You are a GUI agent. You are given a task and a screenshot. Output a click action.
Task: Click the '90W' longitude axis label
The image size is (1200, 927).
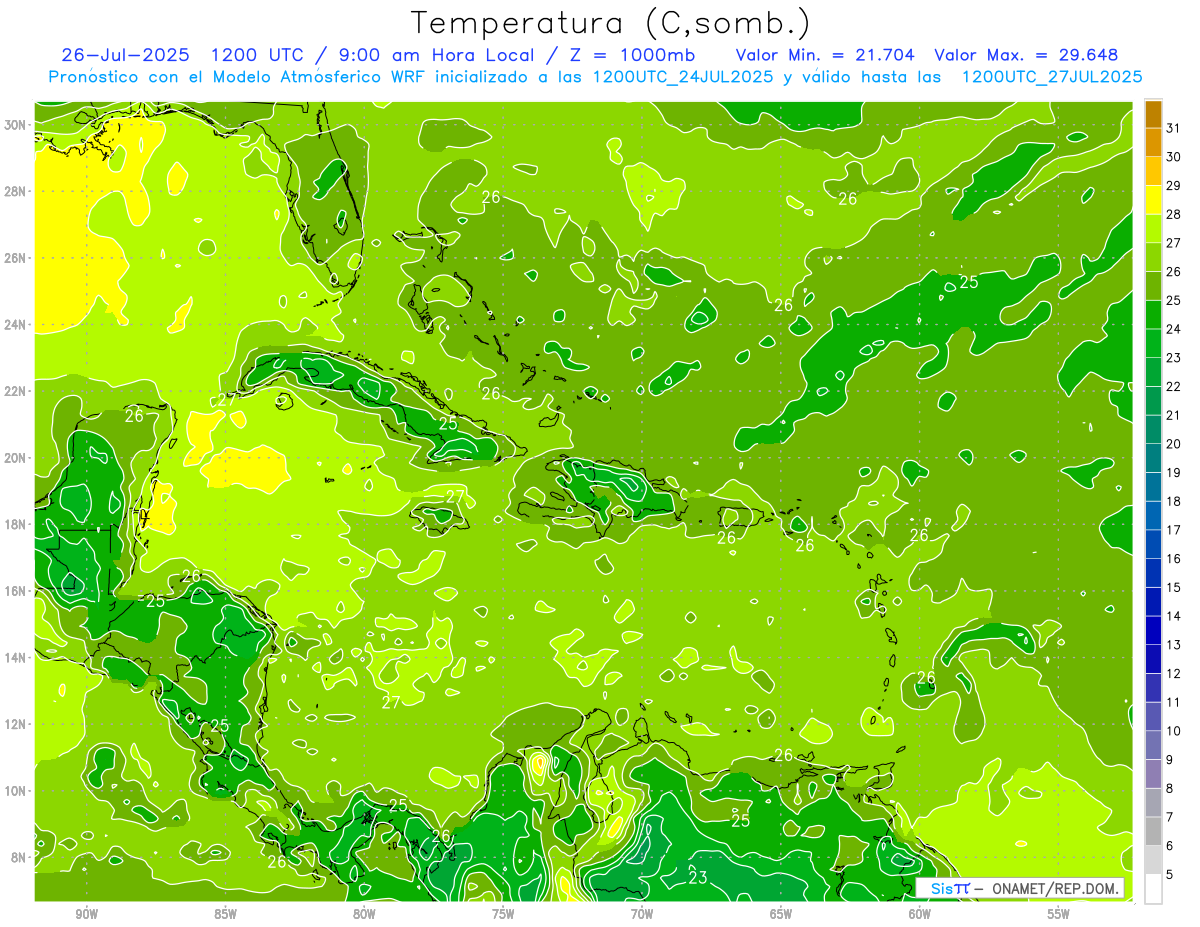point(86,913)
